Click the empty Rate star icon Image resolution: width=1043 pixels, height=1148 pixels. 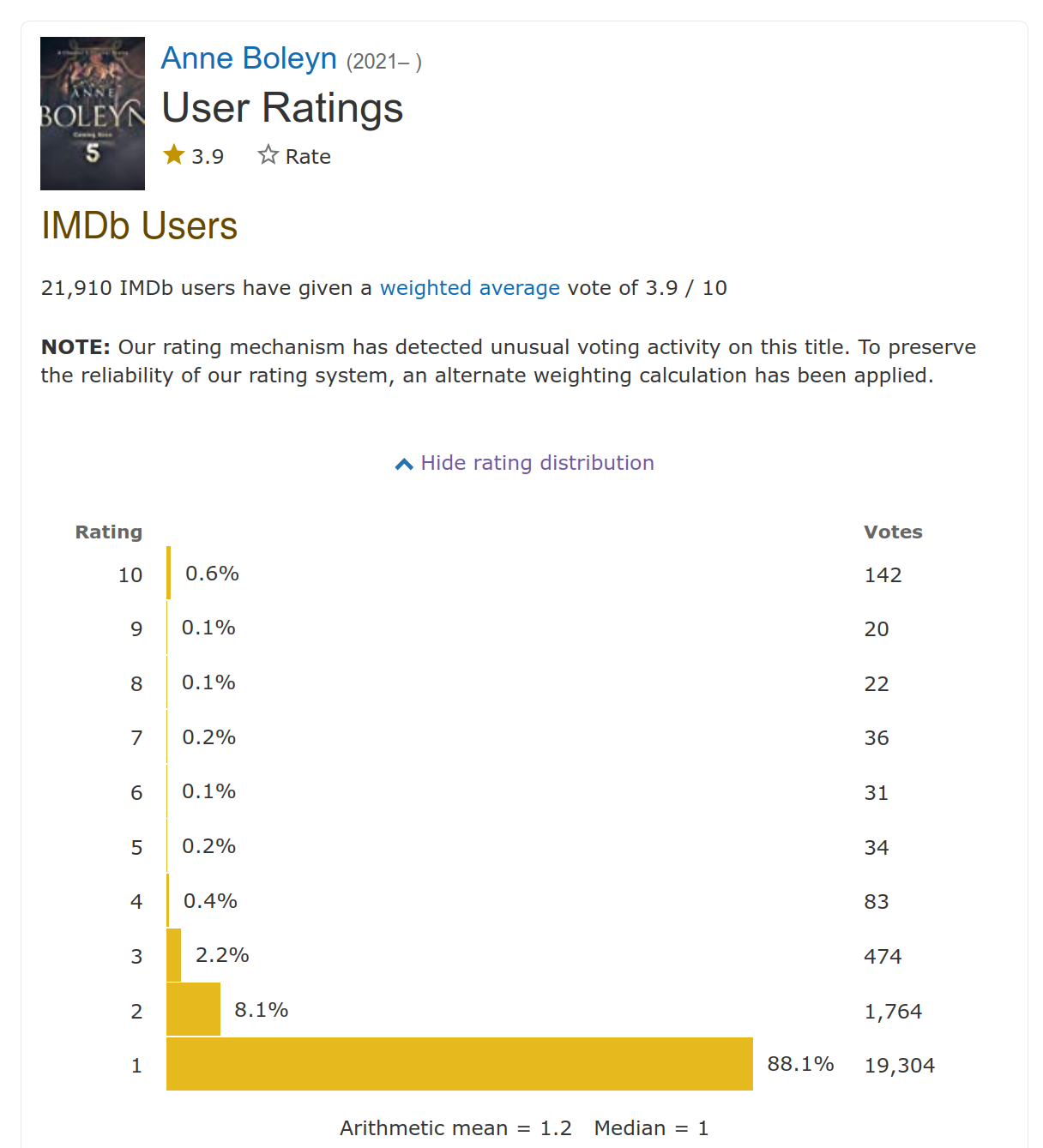click(268, 155)
